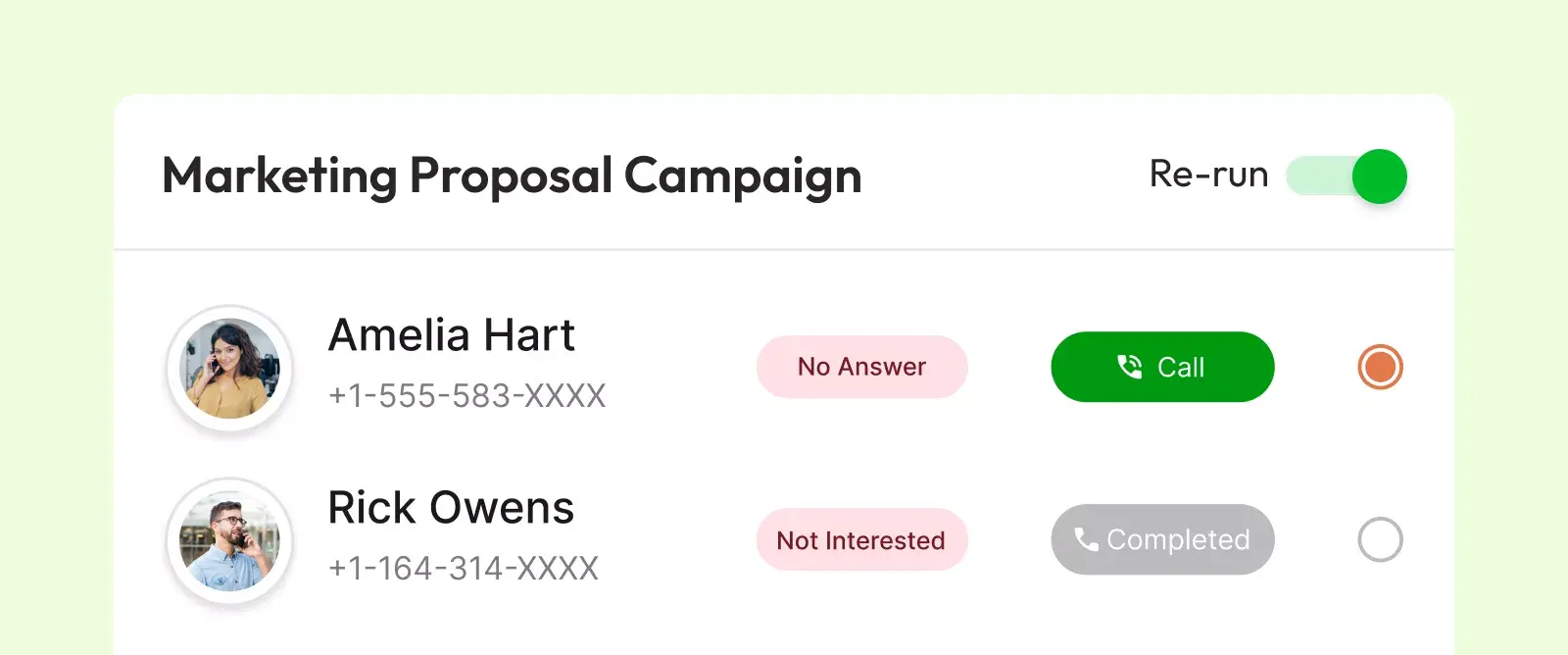Select the orange radio button for Amelia Hart
Image resolution: width=1568 pixels, height=655 pixels.
(1380, 367)
